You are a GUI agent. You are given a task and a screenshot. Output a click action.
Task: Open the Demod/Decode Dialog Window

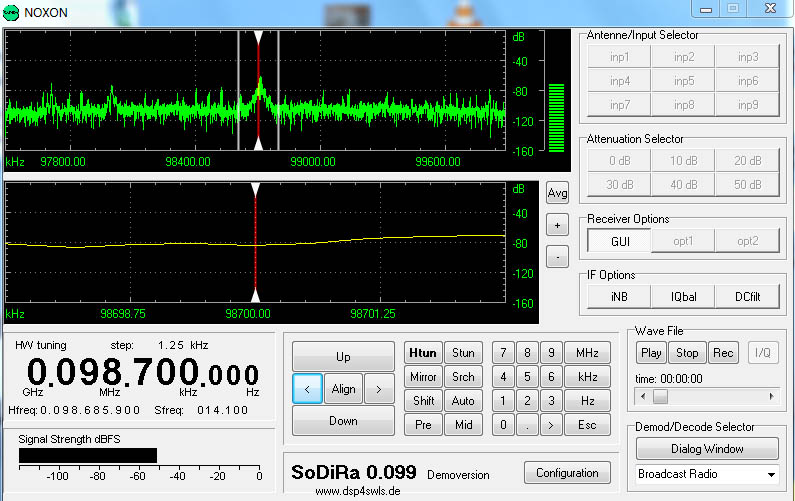click(x=708, y=449)
